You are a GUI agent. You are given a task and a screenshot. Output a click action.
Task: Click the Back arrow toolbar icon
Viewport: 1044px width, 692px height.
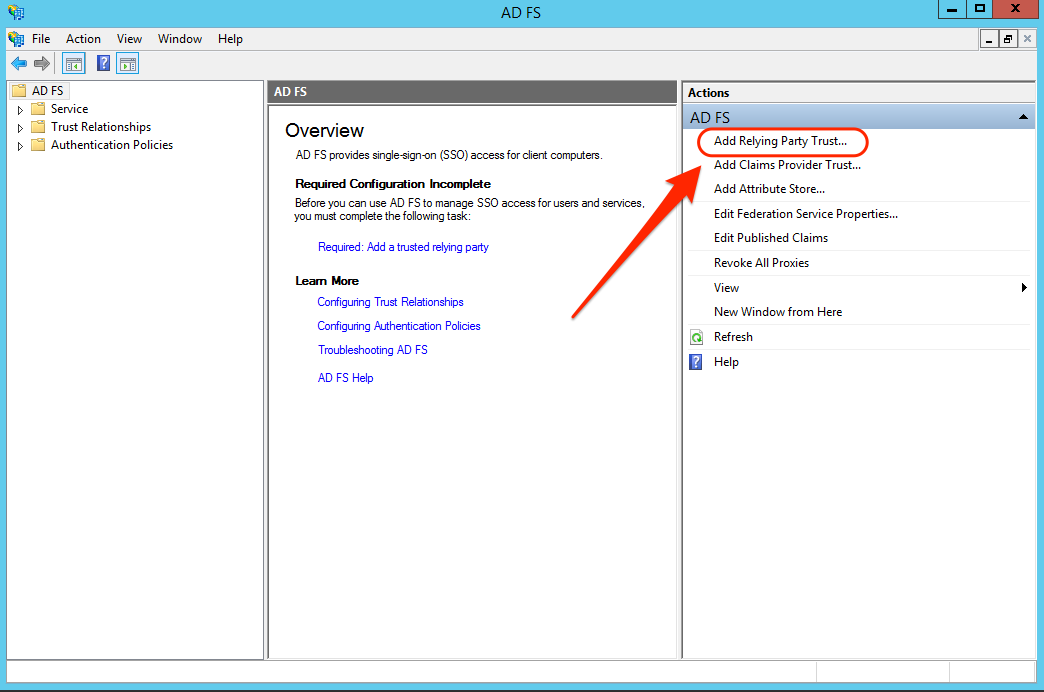(19, 64)
